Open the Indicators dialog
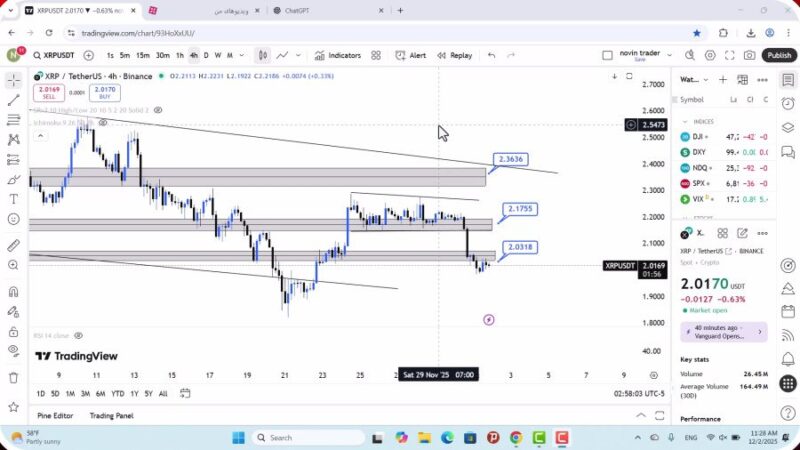The width and height of the screenshot is (800, 450). (x=337, y=56)
